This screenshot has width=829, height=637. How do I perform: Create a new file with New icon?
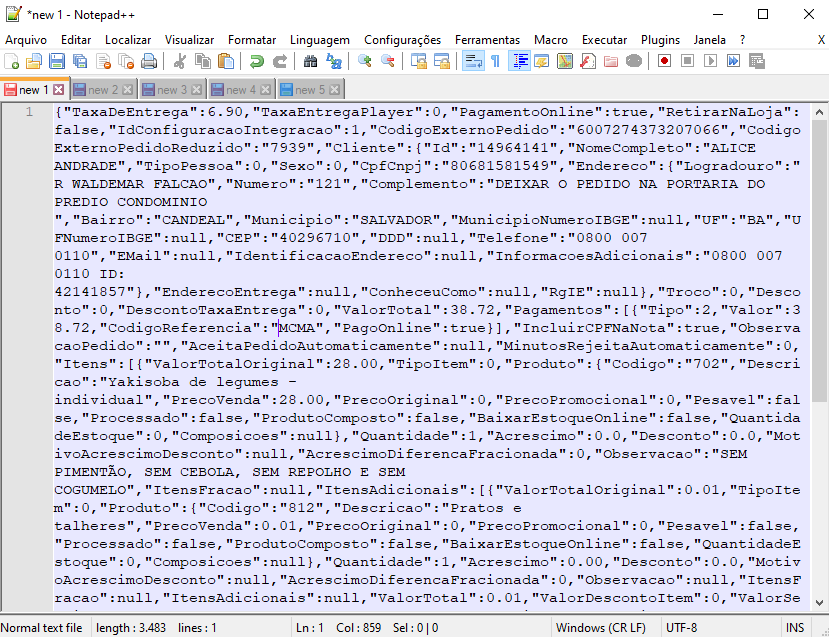coord(12,61)
